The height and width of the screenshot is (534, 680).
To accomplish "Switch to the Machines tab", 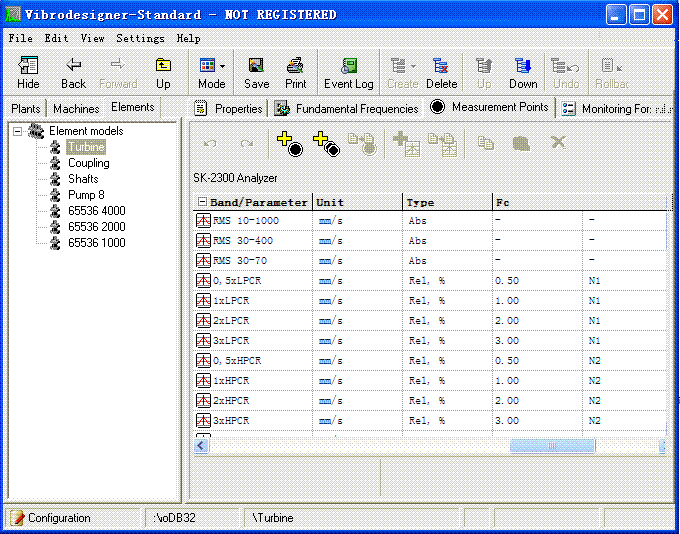I will pos(76,108).
